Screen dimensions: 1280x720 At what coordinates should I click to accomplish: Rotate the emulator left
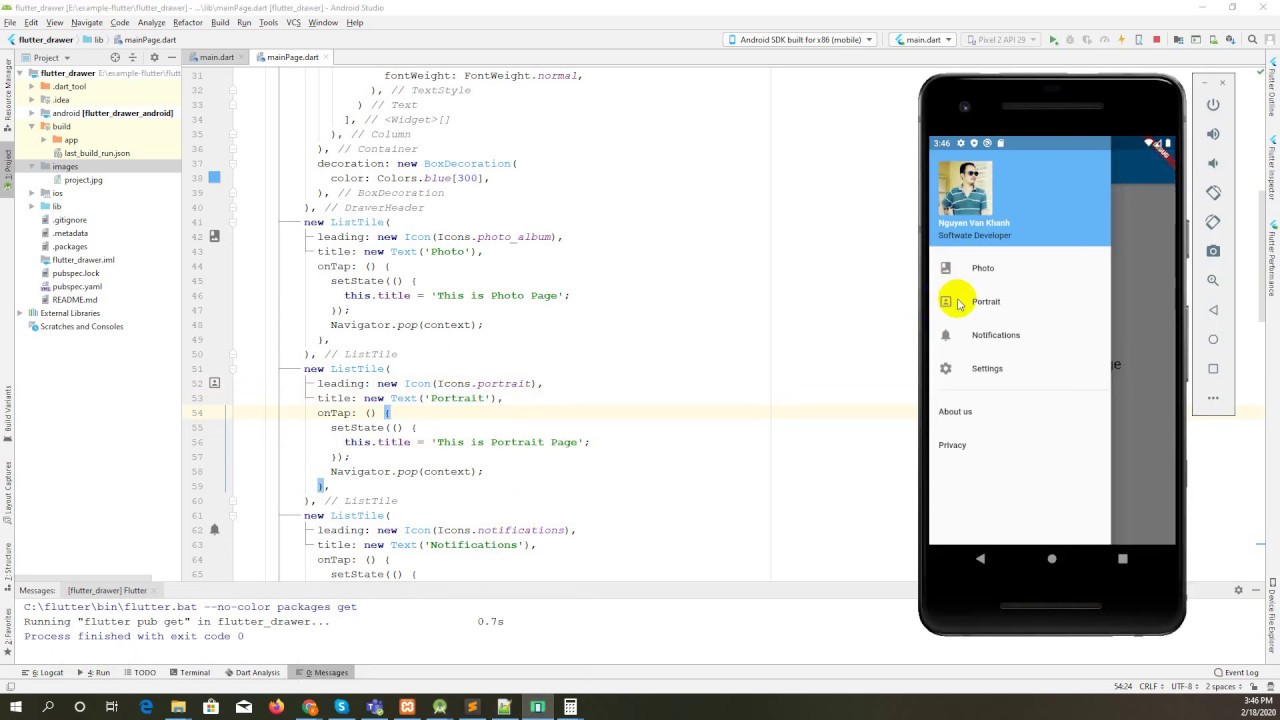click(x=1213, y=192)
